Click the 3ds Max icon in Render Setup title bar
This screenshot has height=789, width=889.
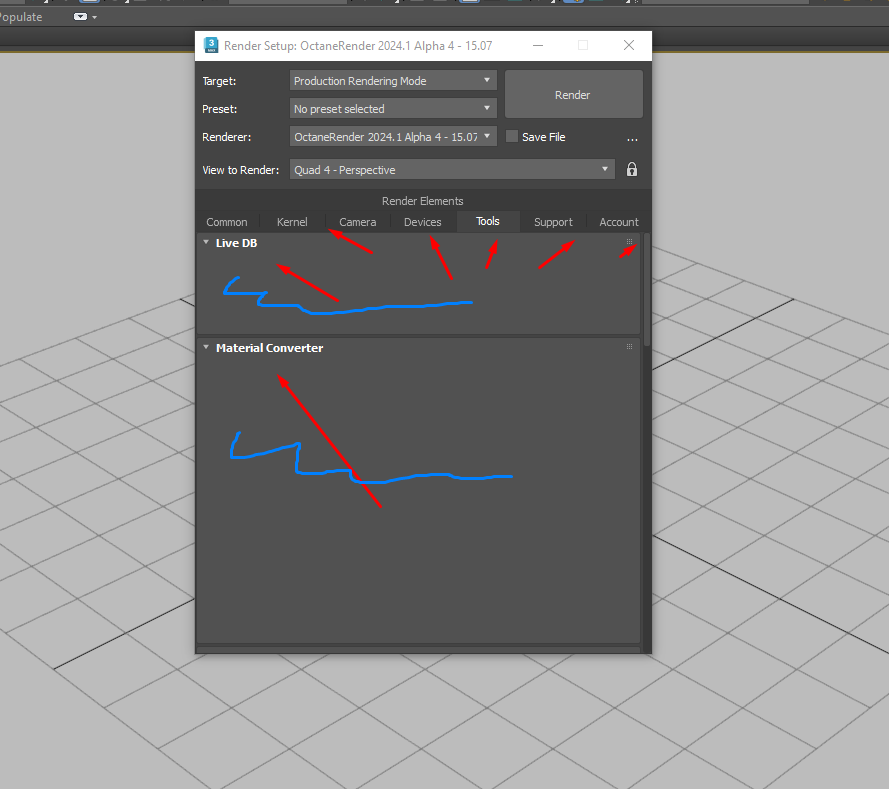[x=211, y=45]
